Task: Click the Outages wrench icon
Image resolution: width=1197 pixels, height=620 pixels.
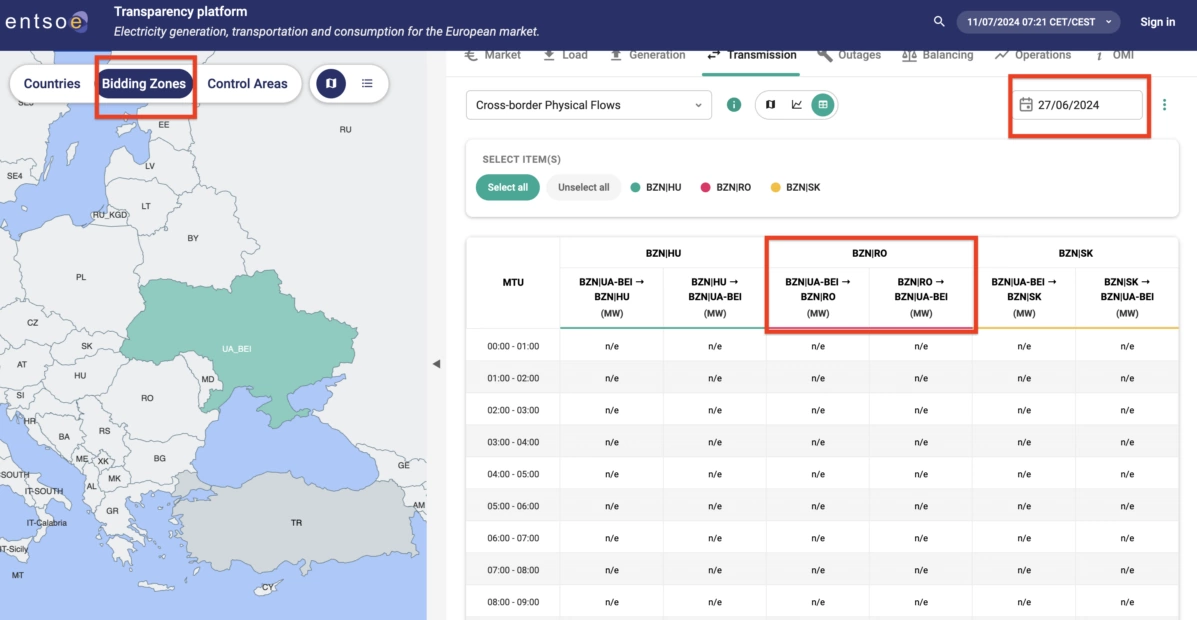Action: [824, 55]
